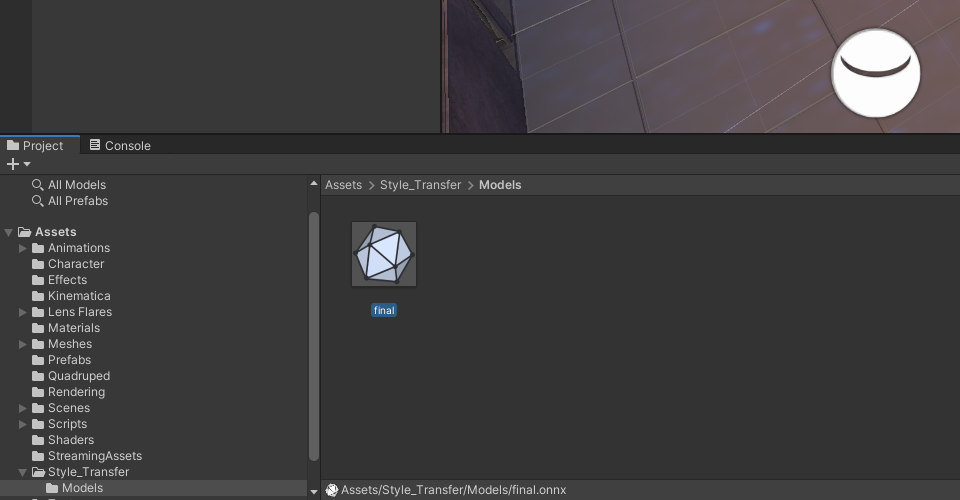The width and height of the screenshot is (960, 500).
Task: Expand the Scripts folder arrow
Action: [x=23, y=424]
